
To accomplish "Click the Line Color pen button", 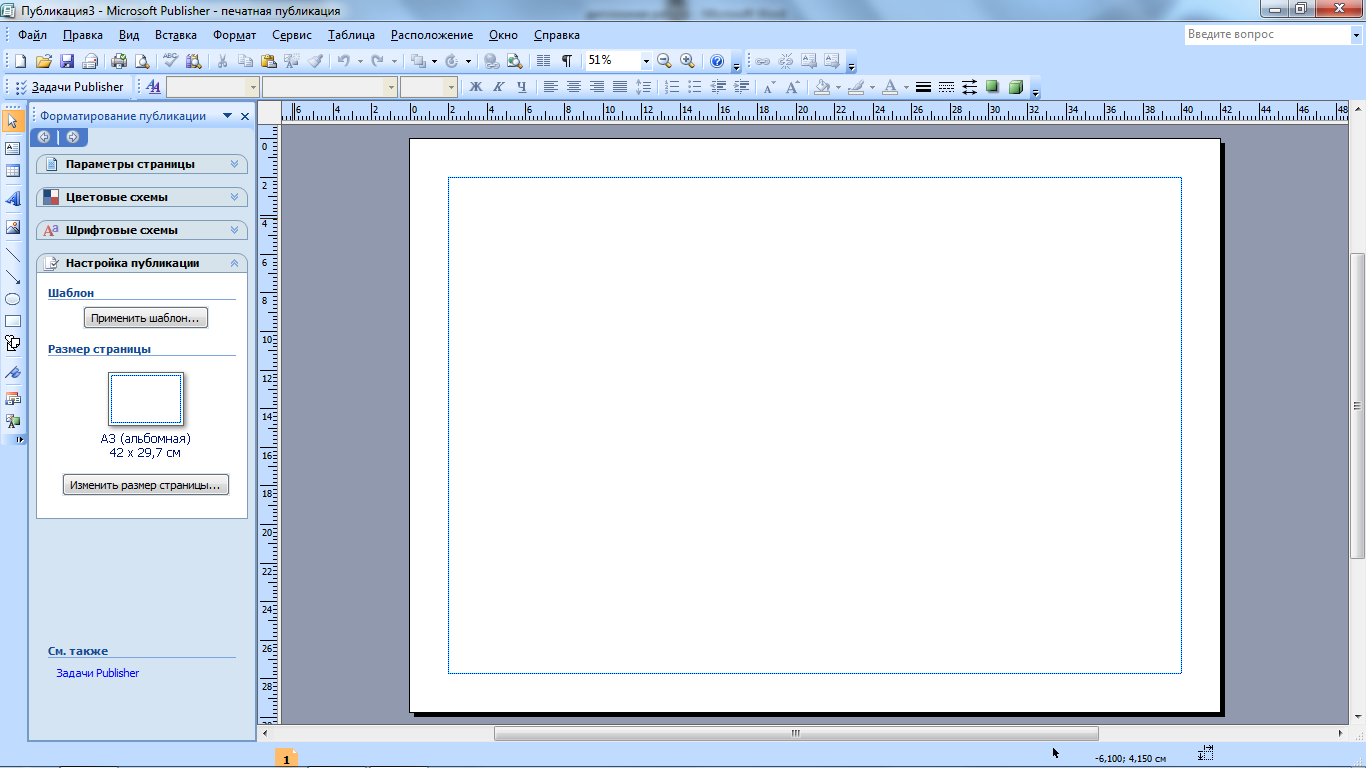I will (x=855, y=87).
